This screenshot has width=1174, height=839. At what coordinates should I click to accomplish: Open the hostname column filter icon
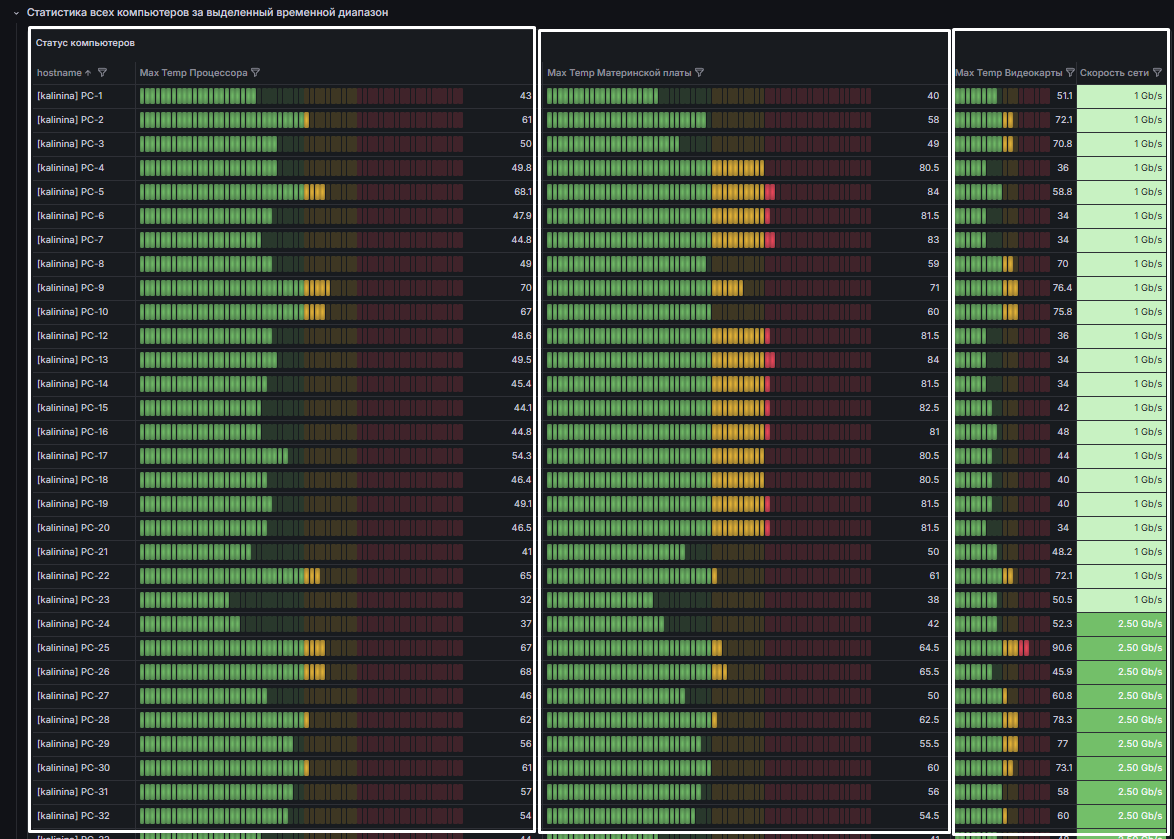103,73
